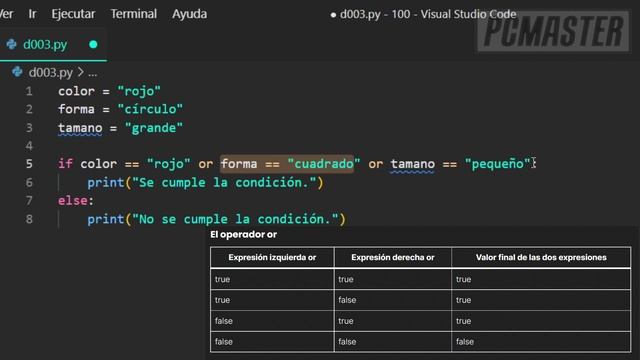The image size is (640, 360).
Task: Expand the breadcrumb ellipsis after d003.py
Action: 93,73
